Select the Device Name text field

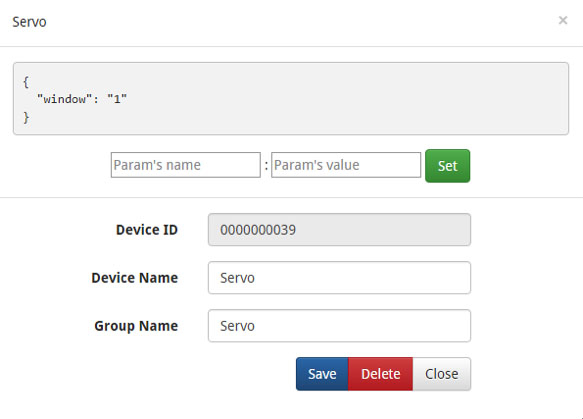pyautogui.click(x=339, y=278)
